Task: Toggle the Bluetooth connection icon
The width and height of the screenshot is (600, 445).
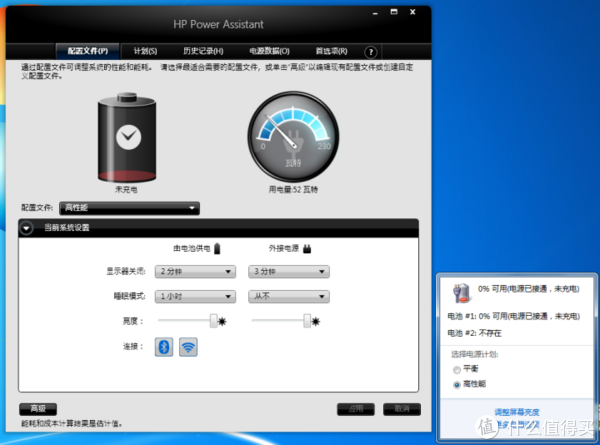Action: pyautogui.click(x=164, y=347)
